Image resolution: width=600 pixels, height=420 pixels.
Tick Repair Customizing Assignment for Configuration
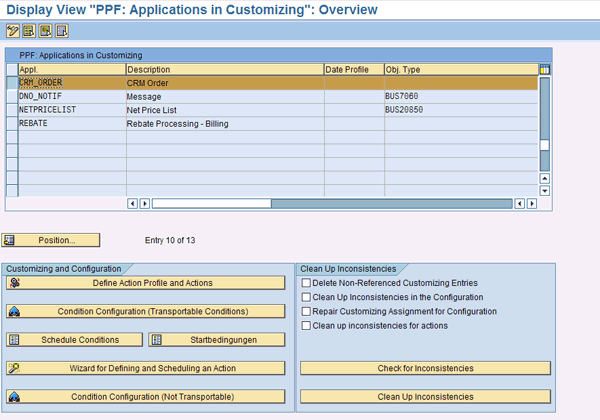point(307,311)
